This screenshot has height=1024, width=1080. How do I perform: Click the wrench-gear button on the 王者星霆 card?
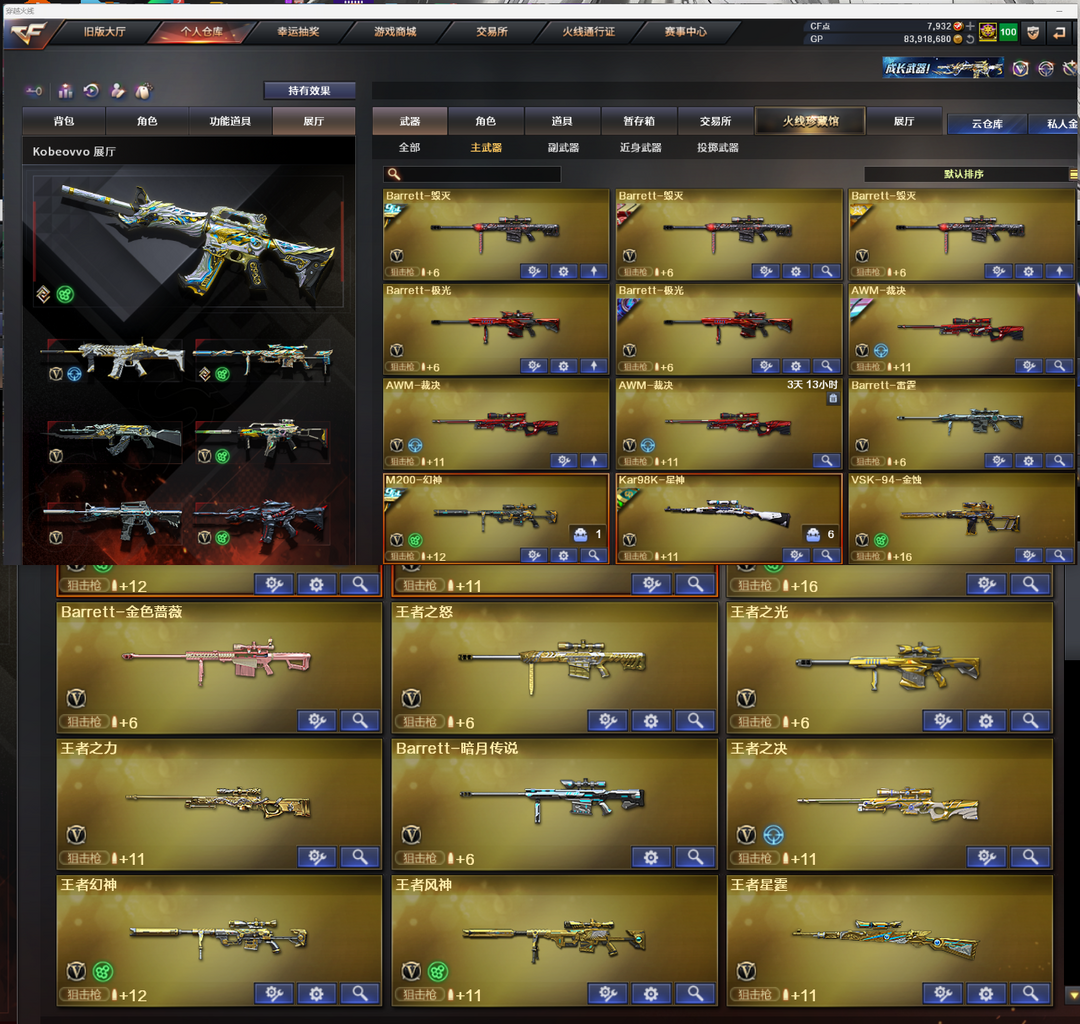943,994
